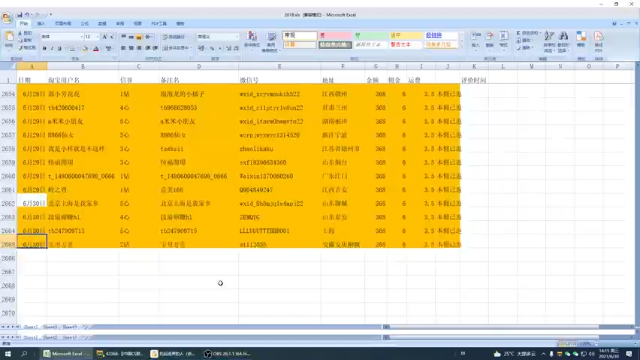This screenshot has width=640, height=360.
Task: Apply the red font color A
Action: [x=96, y=49]
